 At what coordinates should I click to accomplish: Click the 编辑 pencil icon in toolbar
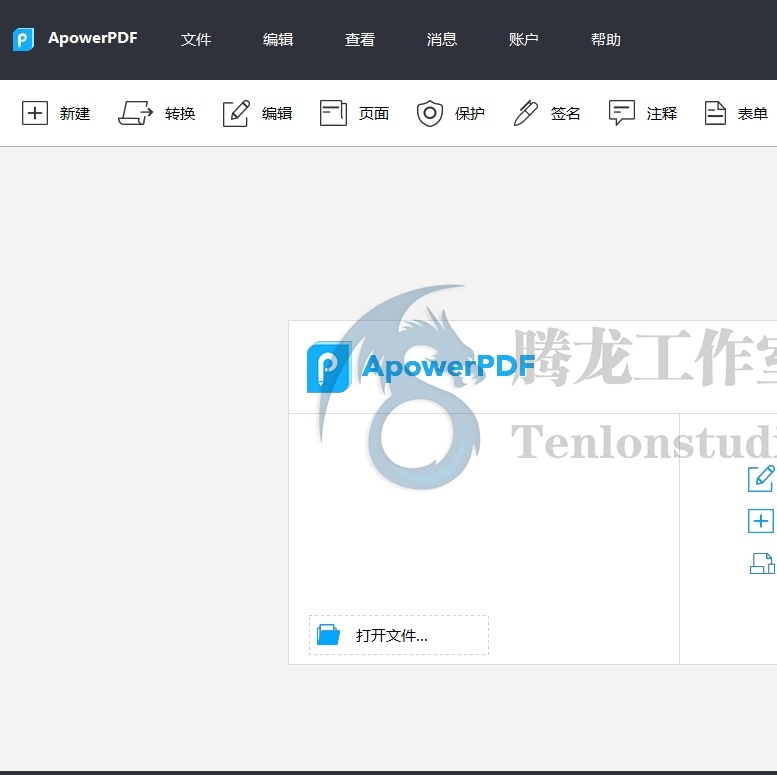[236, 113]
